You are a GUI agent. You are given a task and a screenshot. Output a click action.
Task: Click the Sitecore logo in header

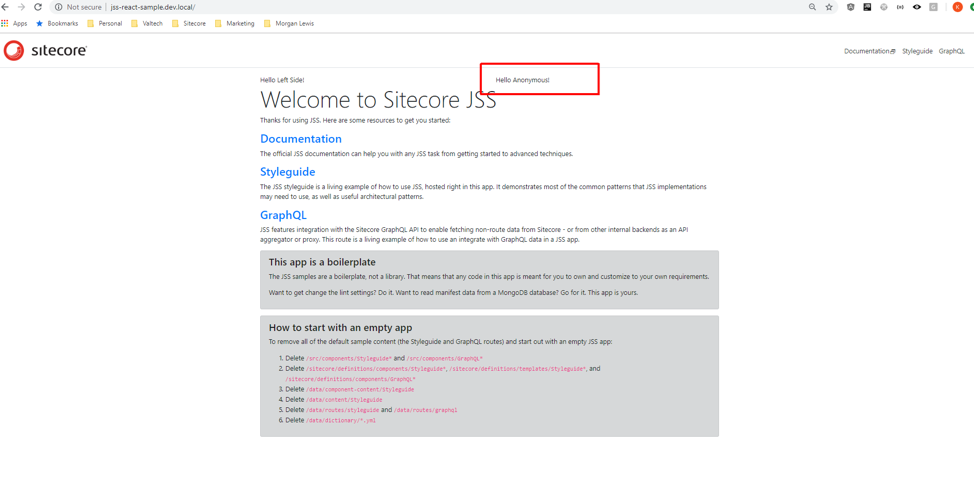45,50
